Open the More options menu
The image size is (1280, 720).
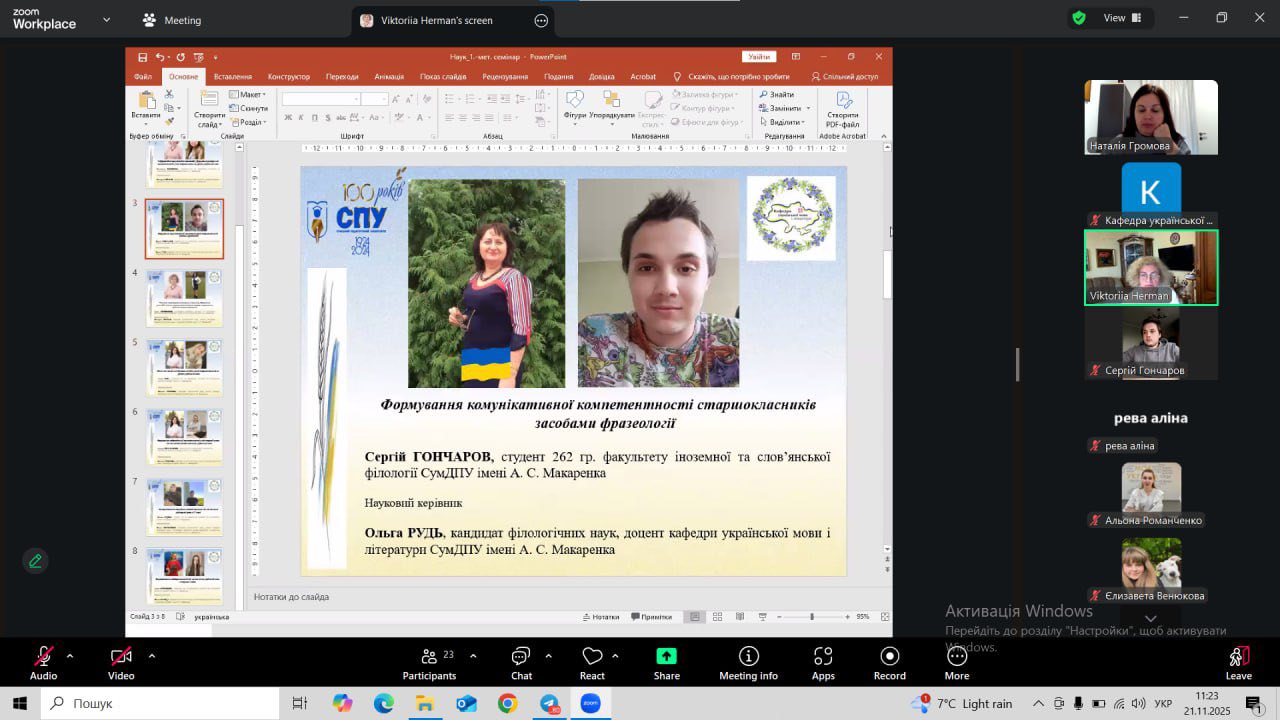957,663
